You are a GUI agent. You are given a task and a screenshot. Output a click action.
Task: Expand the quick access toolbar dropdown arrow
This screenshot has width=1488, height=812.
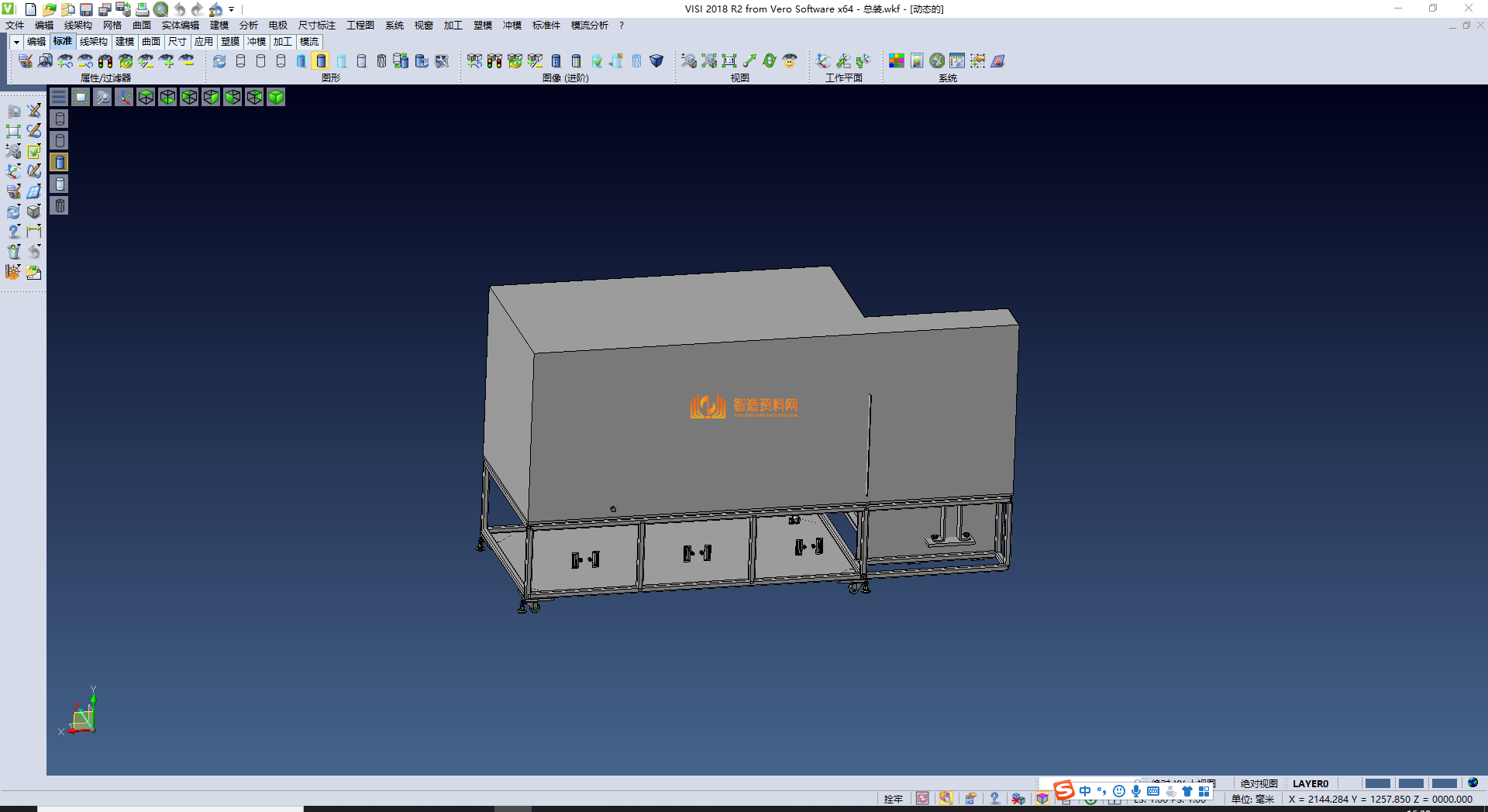click(232, 9)
